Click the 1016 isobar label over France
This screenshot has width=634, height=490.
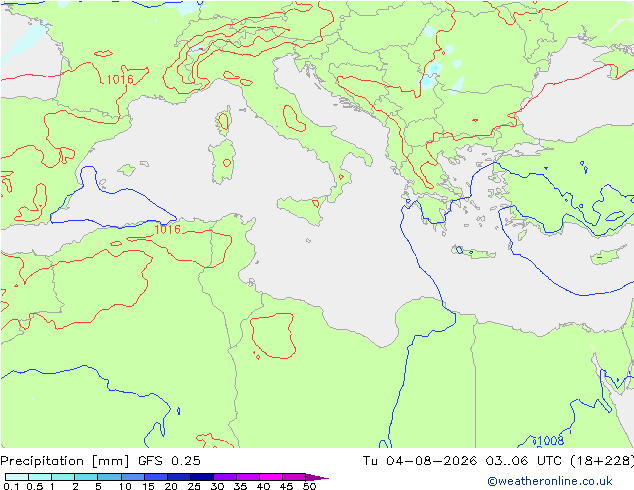point(120,80)
